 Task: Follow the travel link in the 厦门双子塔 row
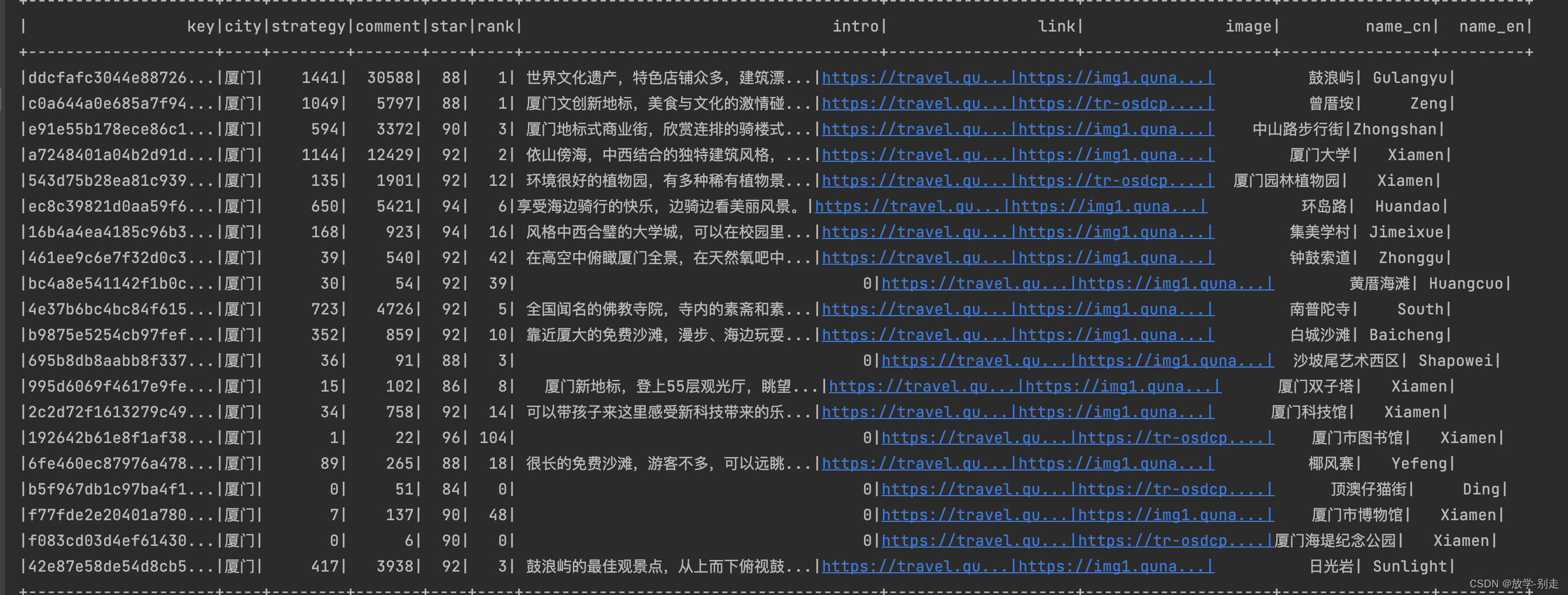pyautogui.click(x=923, y=386)
